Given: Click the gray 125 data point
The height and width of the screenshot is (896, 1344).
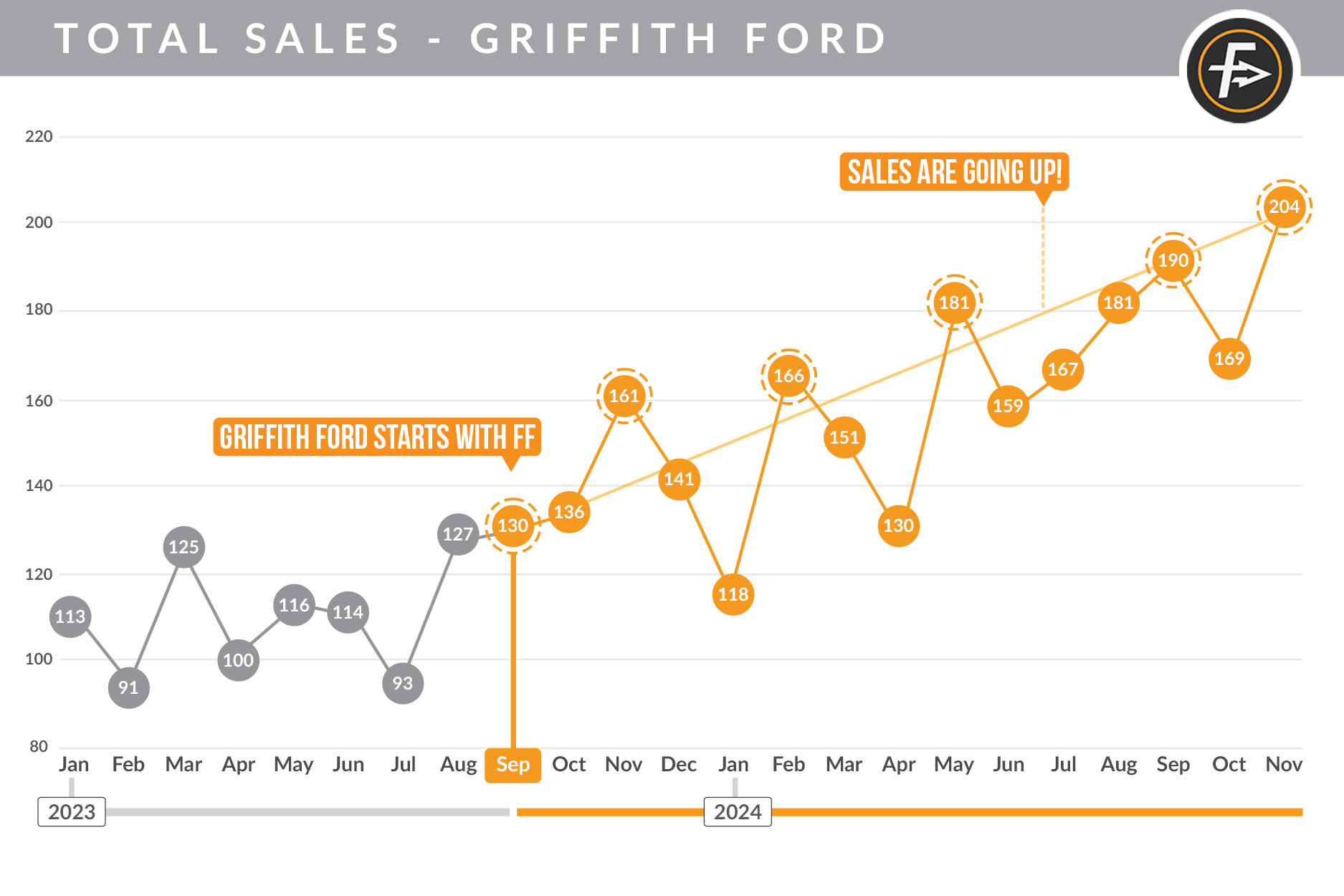Looking at the screenshot, I should [x=184, y=548].
